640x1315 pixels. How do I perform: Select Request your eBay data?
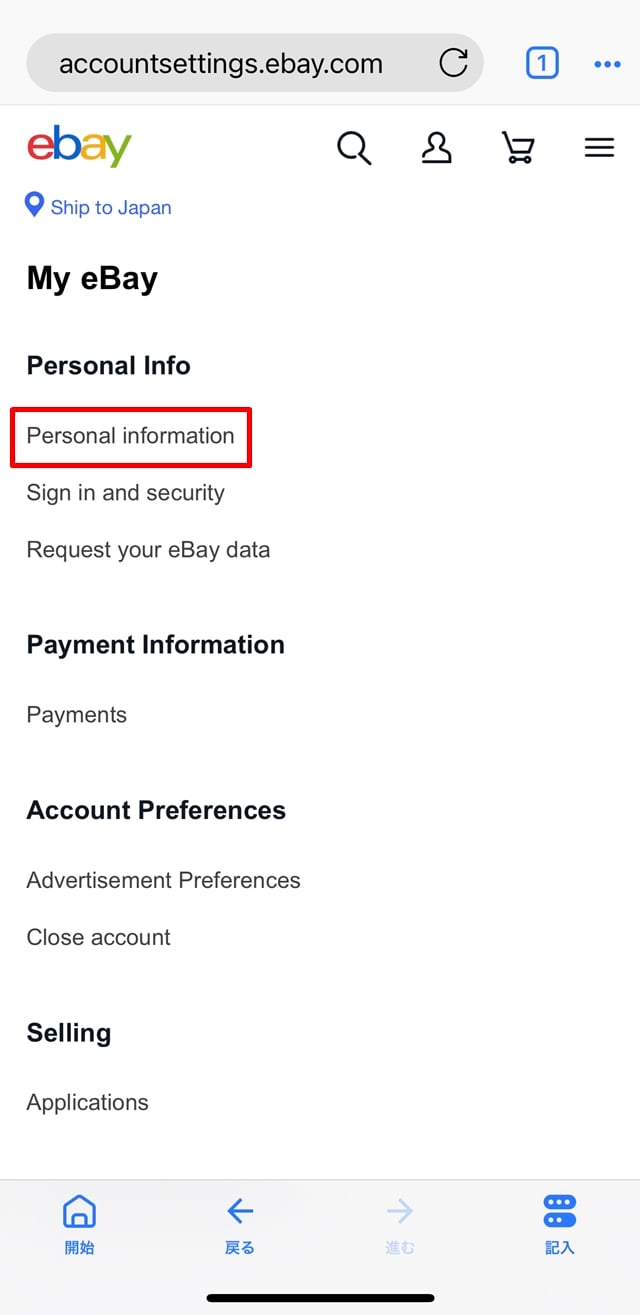point(148,550)
